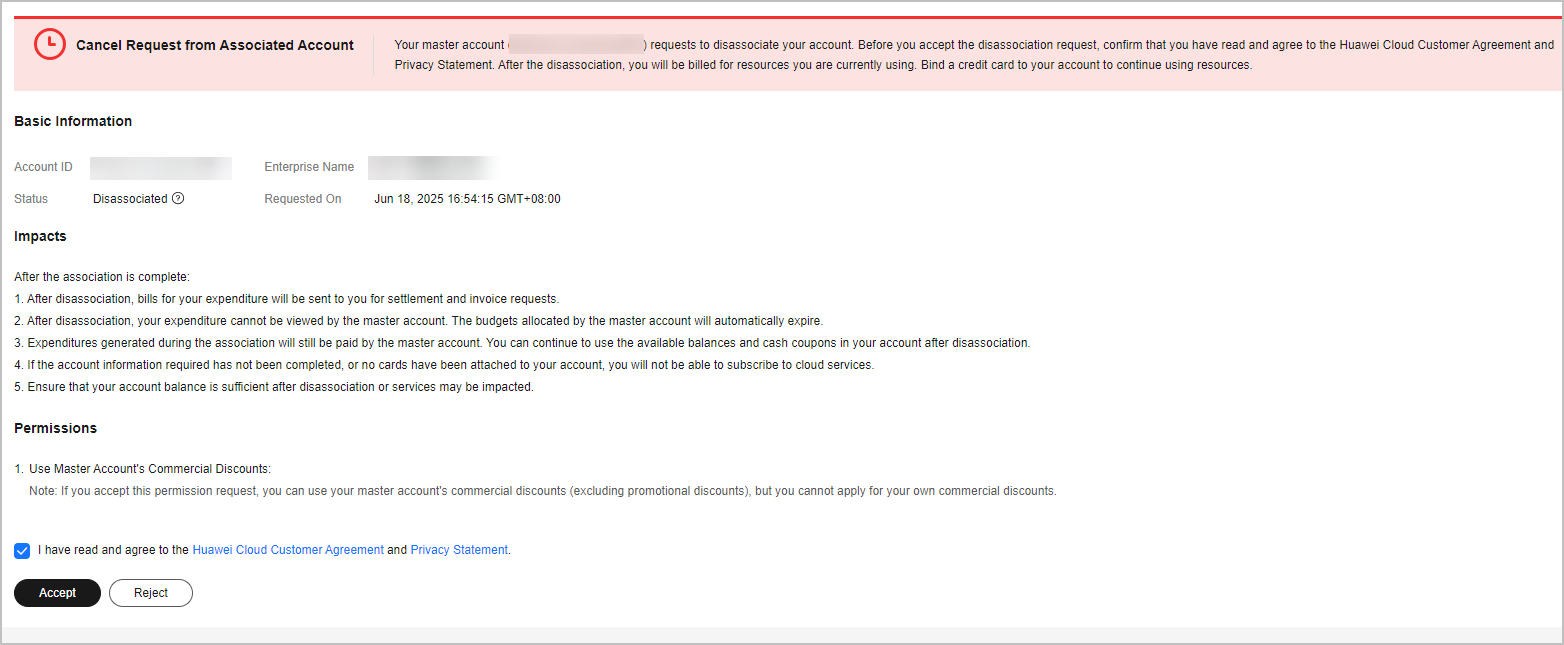Image resolution: width=1564 pixels, height=645 pixels.
Task: Click the Disassociated status text
Action: click(130, 199)
